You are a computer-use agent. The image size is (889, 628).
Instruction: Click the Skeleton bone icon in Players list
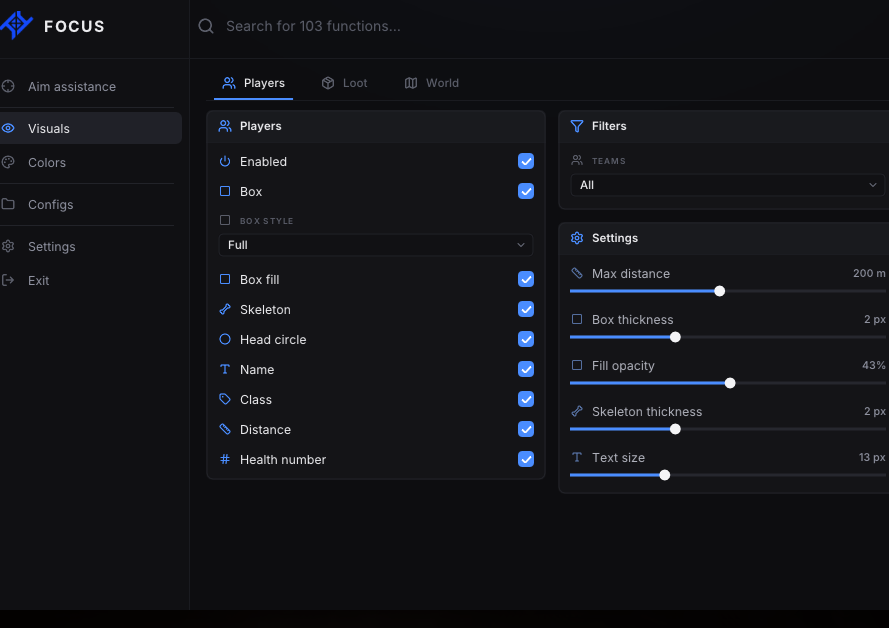(x=225, y=309)
